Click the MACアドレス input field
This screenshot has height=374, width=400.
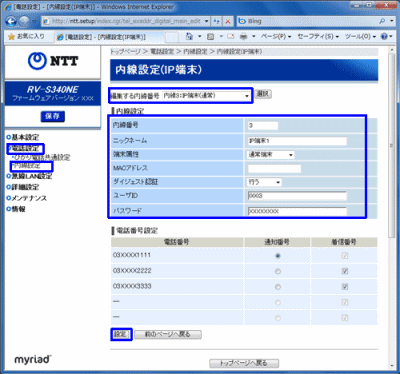tap(274, 168)
